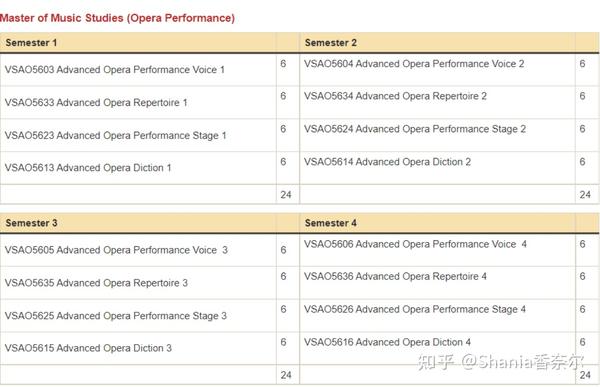Click VSAO5605 Advanced Opera Performance Voice 3
Viewport: 600px width, 387px height.
116,250
